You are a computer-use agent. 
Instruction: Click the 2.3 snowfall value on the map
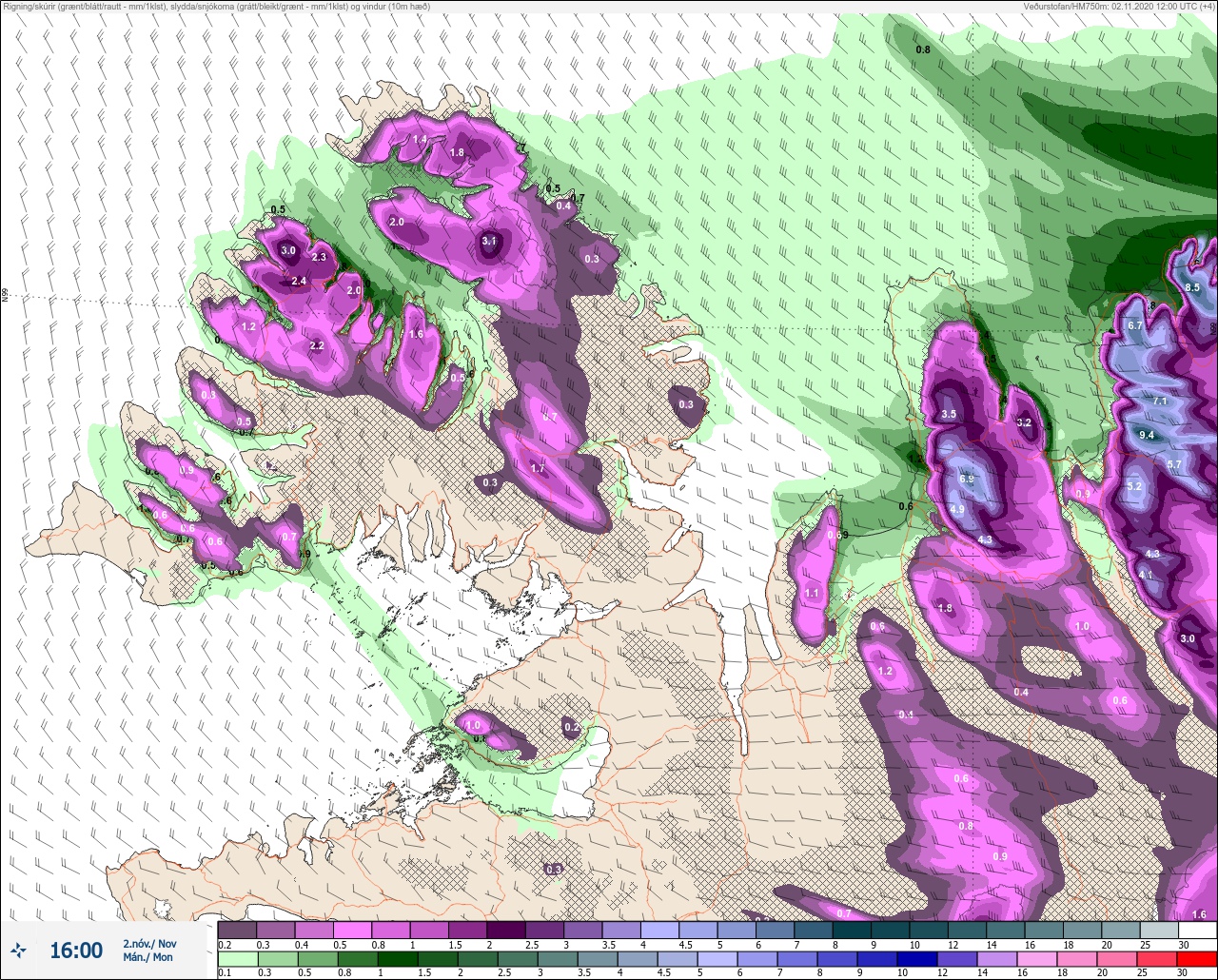tap(320, 257)
